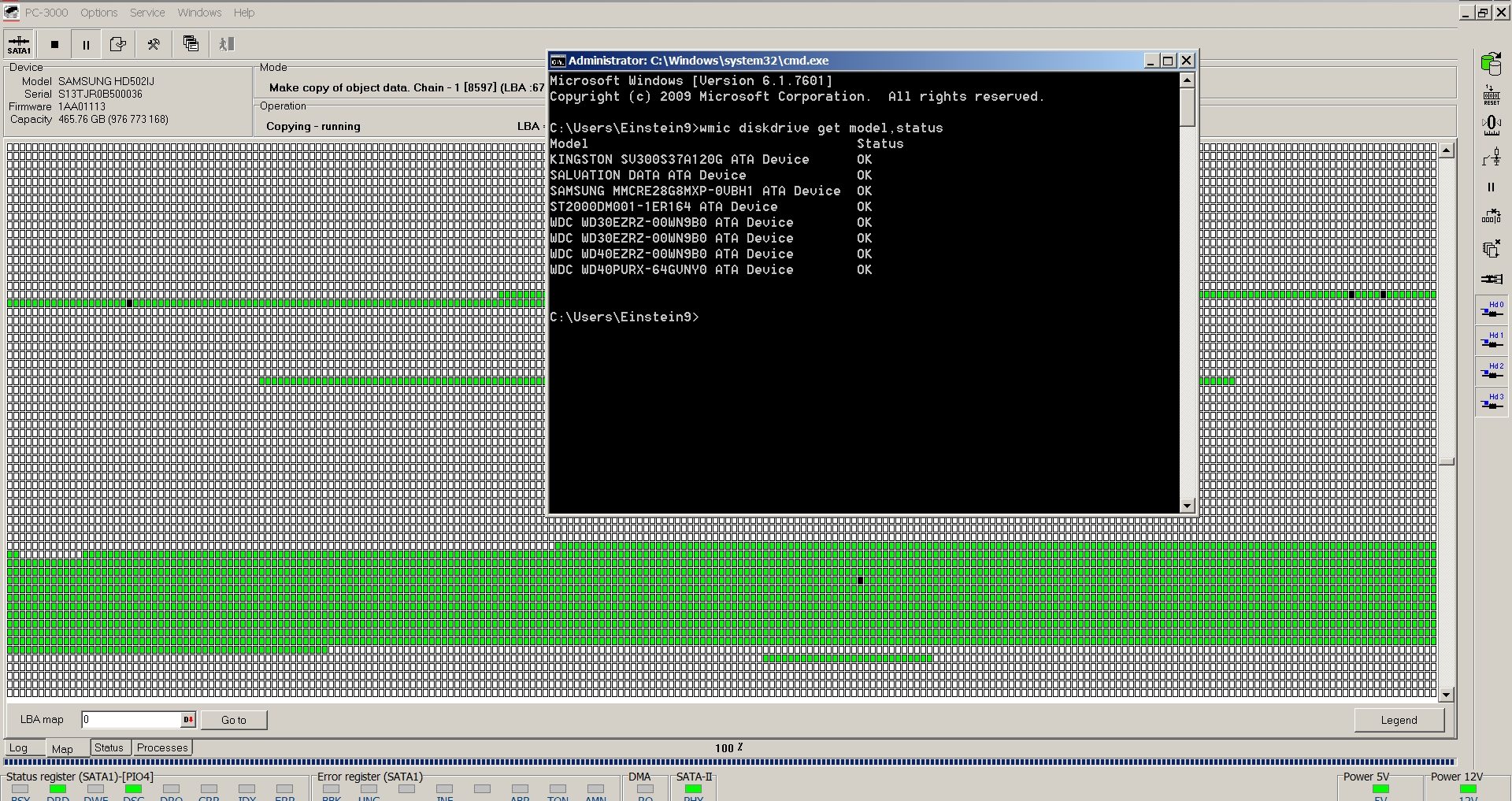Toggle head Hd 0 button
Viewport: 1512px width, 801px height.
[1492, 310]
